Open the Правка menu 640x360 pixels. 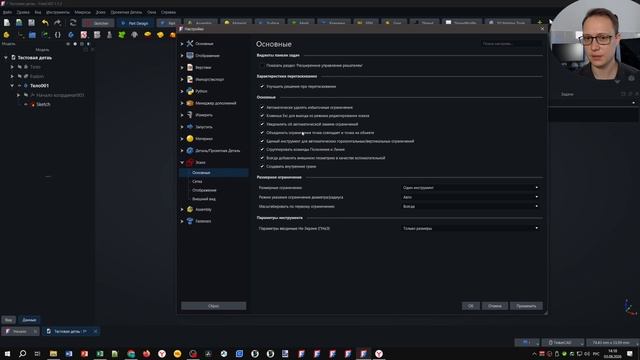coord(23,12)
